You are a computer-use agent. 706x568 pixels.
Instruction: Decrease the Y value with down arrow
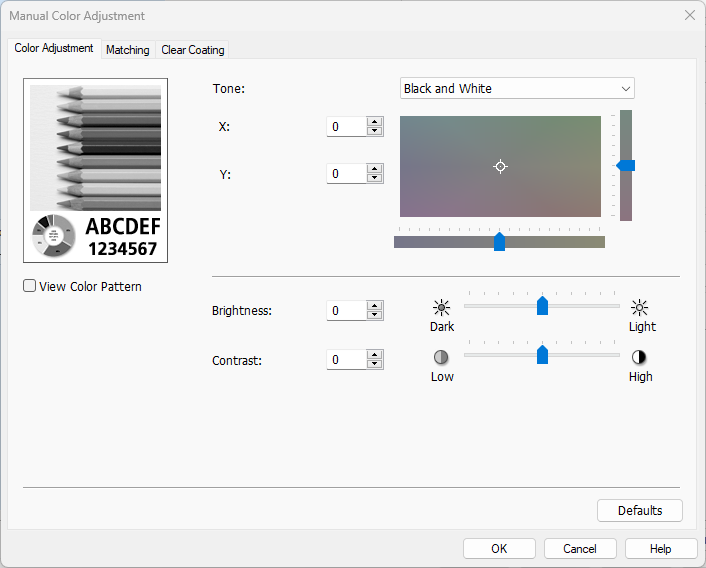point(375,179)
